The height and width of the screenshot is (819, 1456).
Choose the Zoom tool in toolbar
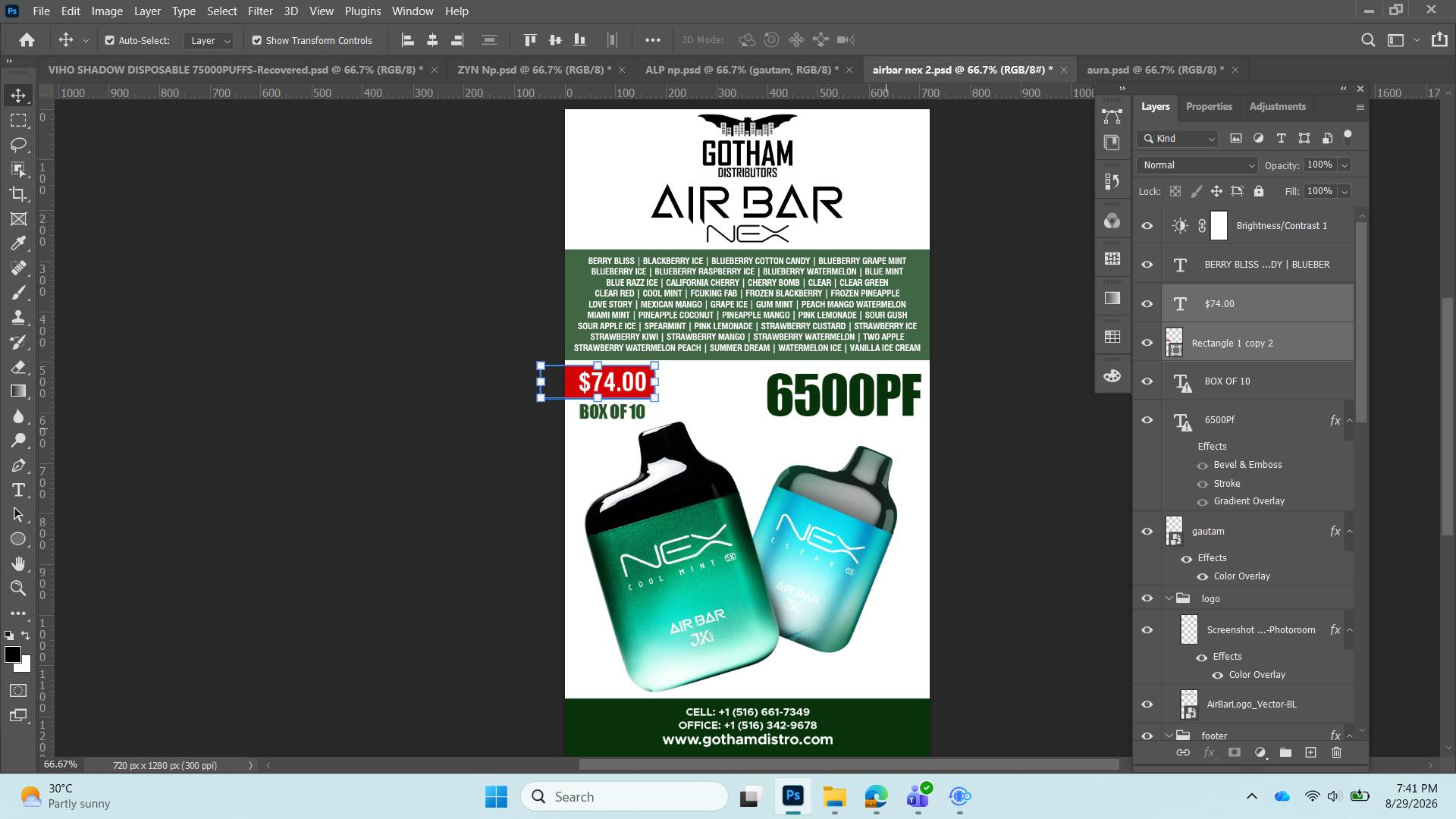[x=18, y=588]
